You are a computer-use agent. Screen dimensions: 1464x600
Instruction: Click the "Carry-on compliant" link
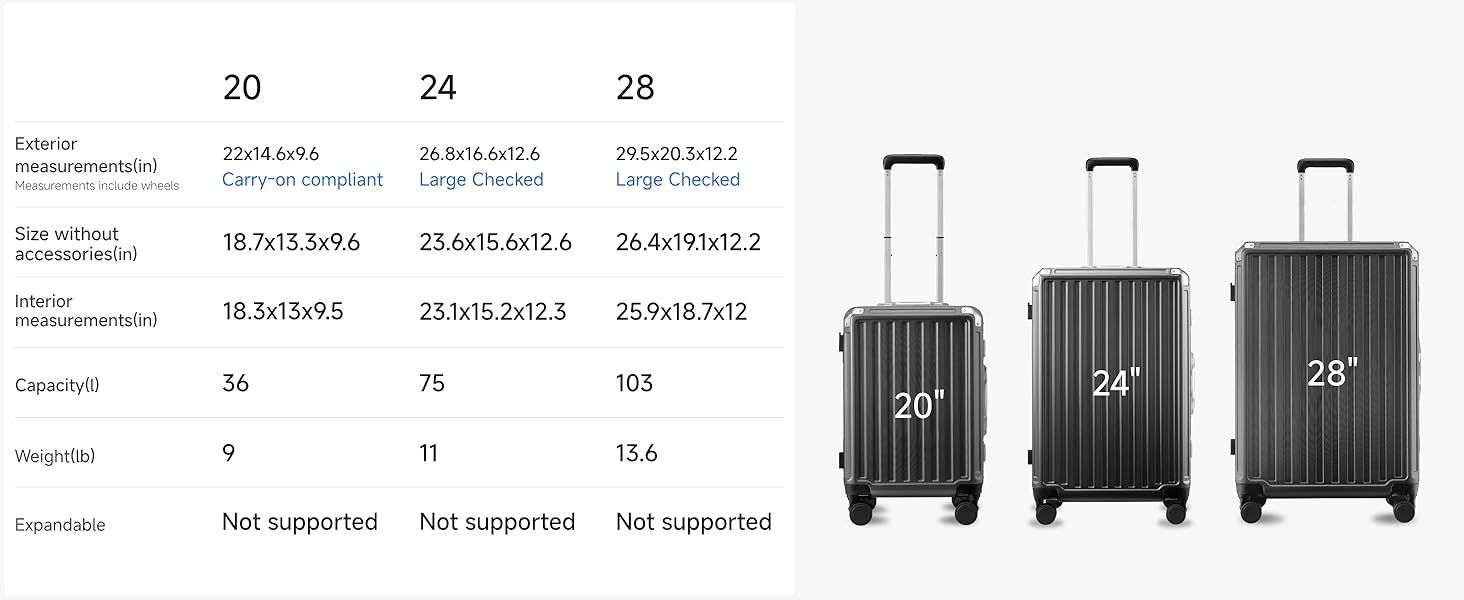(x=302, y=180)
